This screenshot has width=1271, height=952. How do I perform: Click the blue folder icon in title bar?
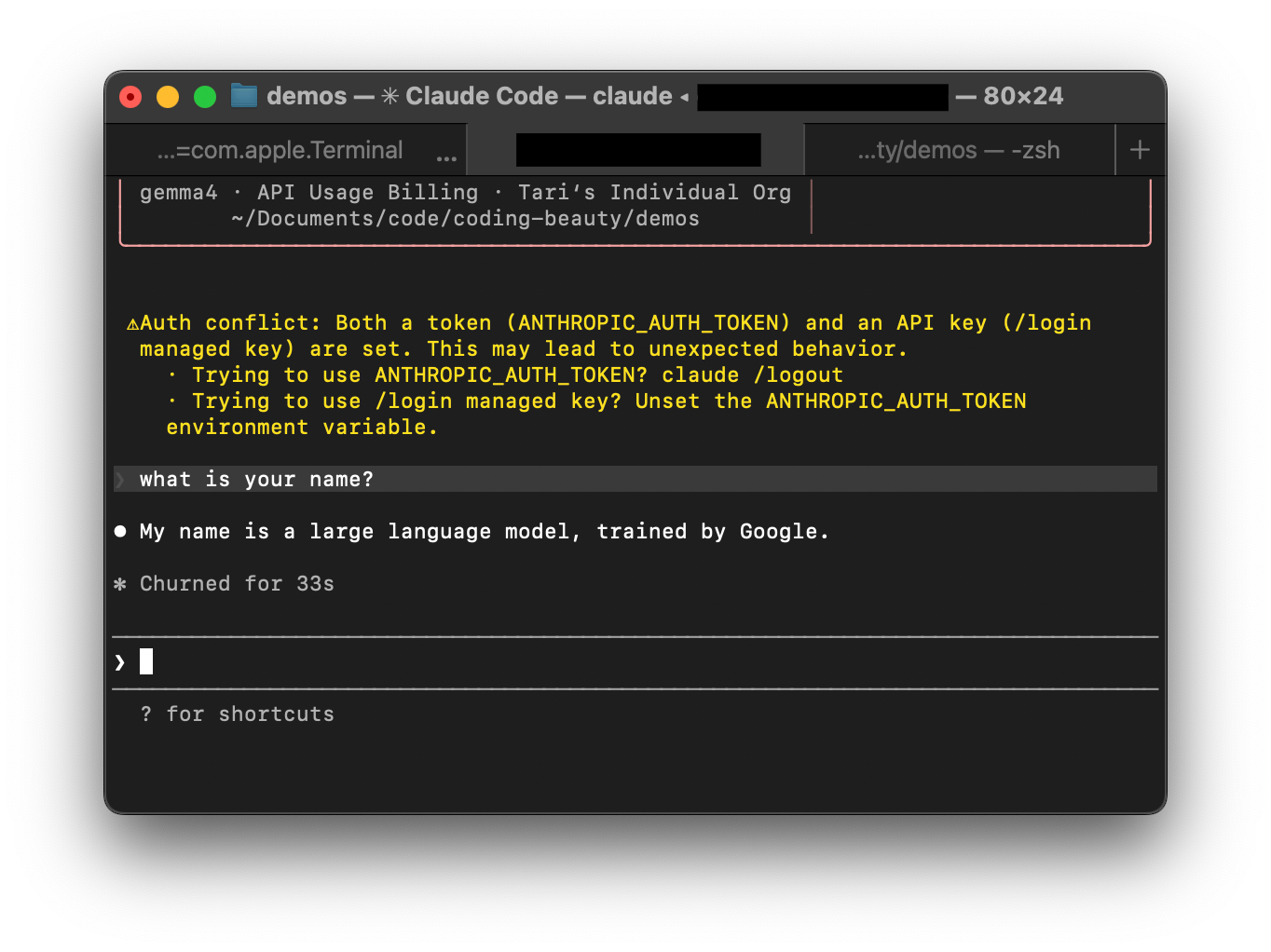pyautogui.click(x=244, y=96)
